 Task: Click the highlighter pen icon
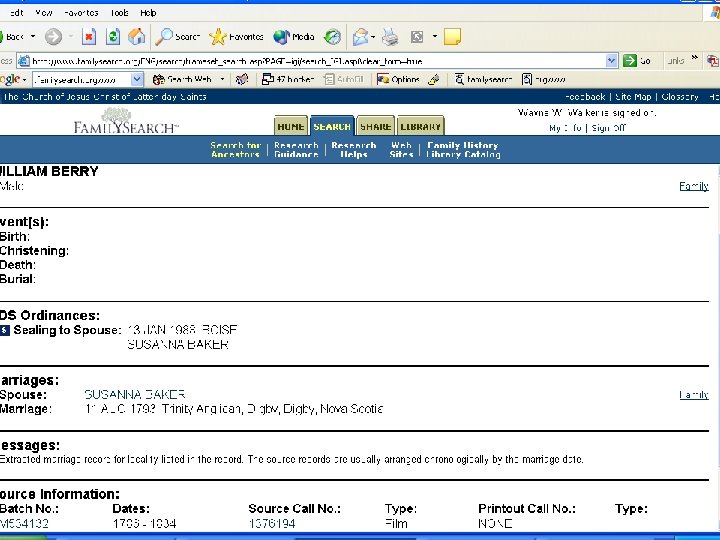pyautogui.click(x=433, y=79)
